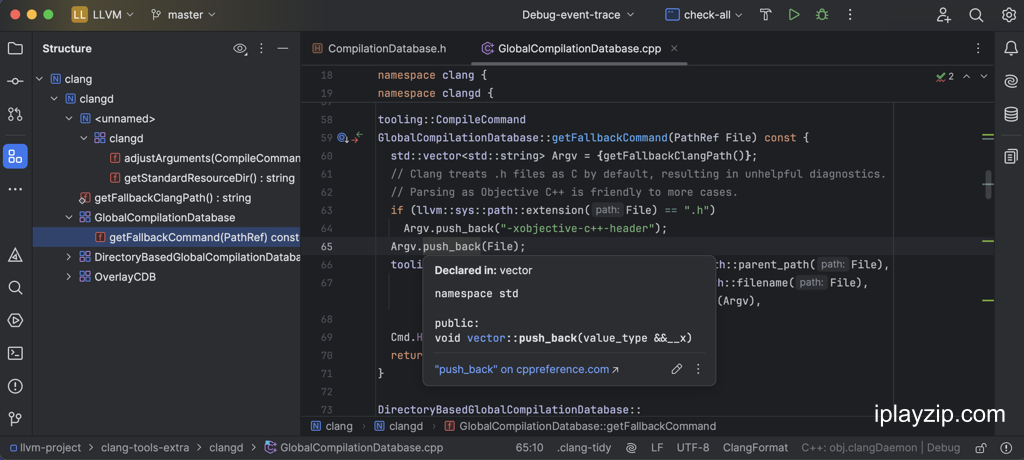Collapse the GlobalCompilationDatabase class node
The image size is (1024, 460).
(69, 217)
